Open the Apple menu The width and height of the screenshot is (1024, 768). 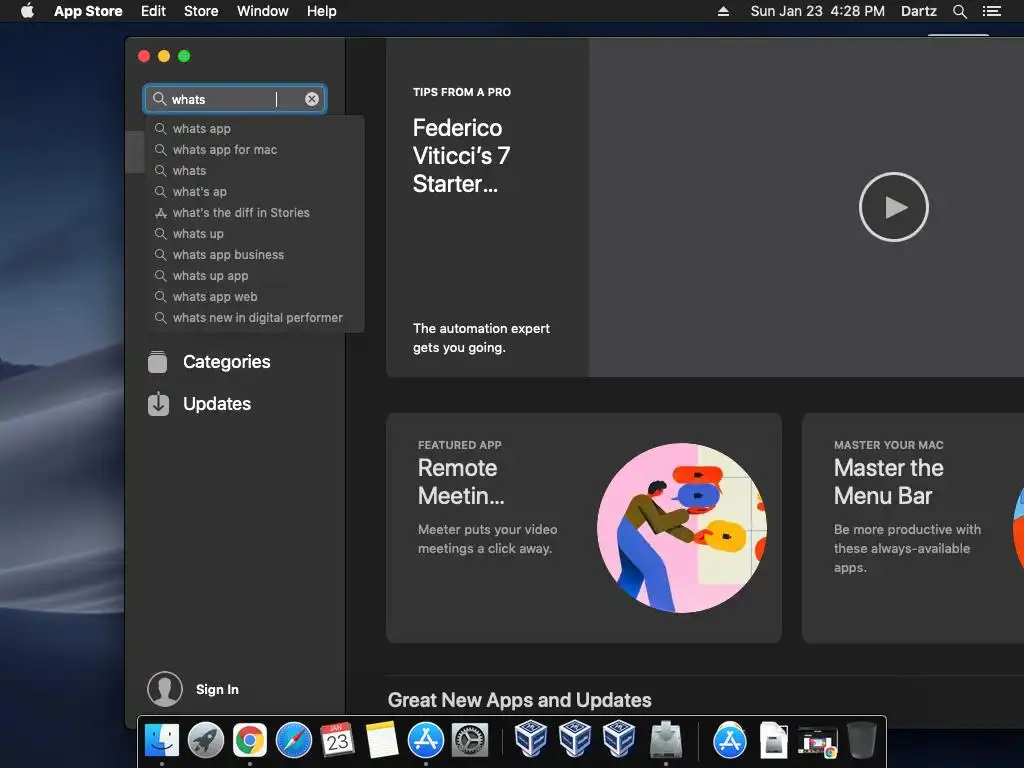(x=27, y=11)
